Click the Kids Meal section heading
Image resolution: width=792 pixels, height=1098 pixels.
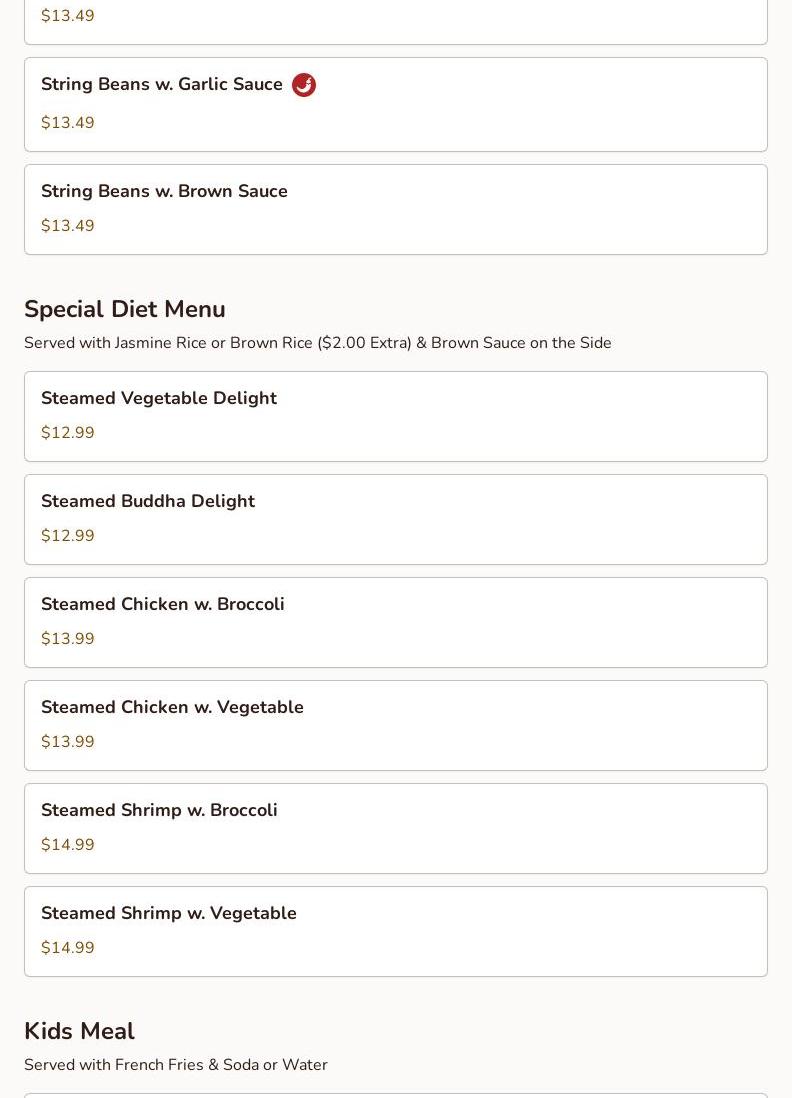tap(79, 1031)
